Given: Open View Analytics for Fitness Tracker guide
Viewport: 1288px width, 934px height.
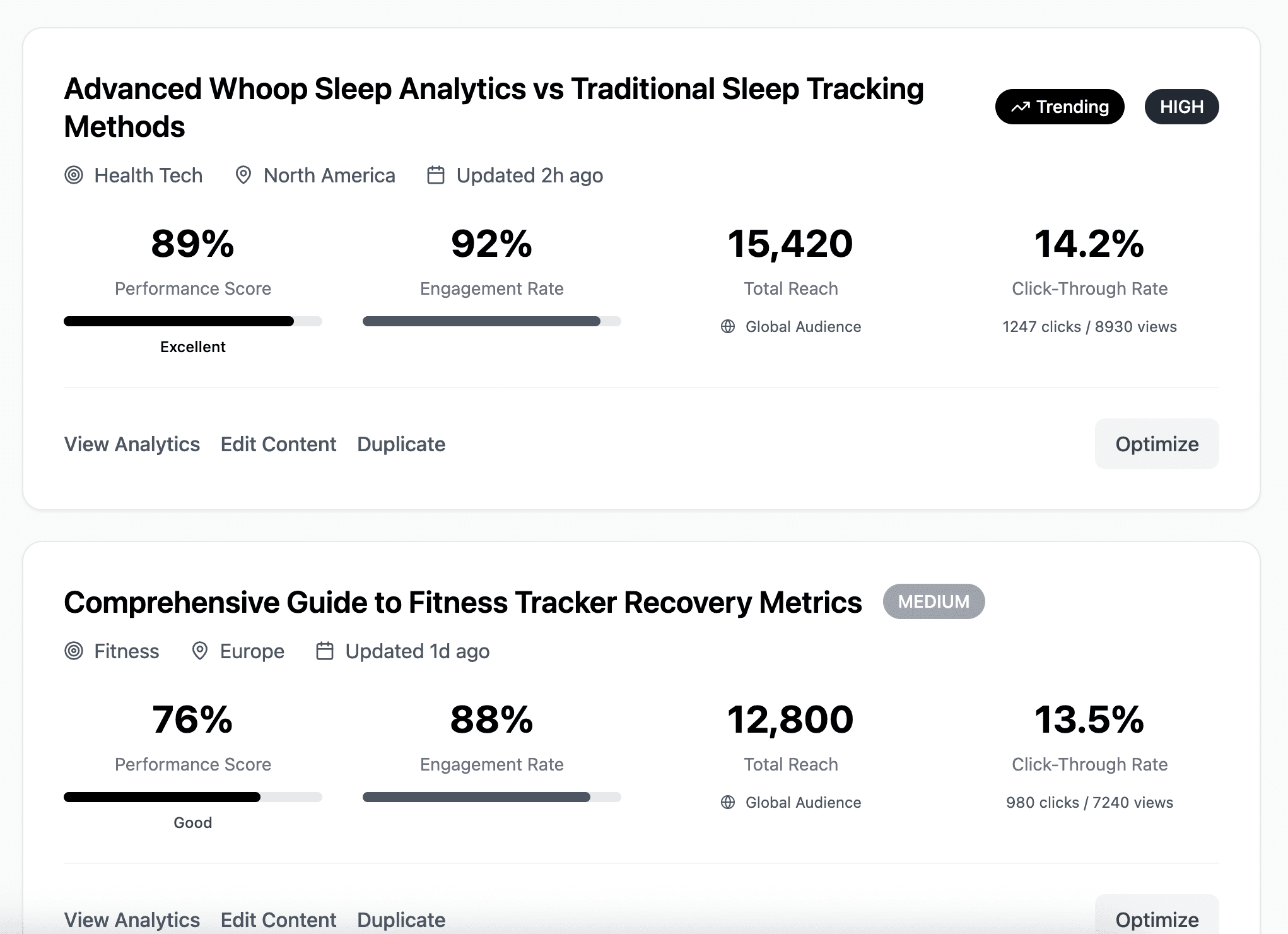Looking at the screenshot, I should coord(132,919).
